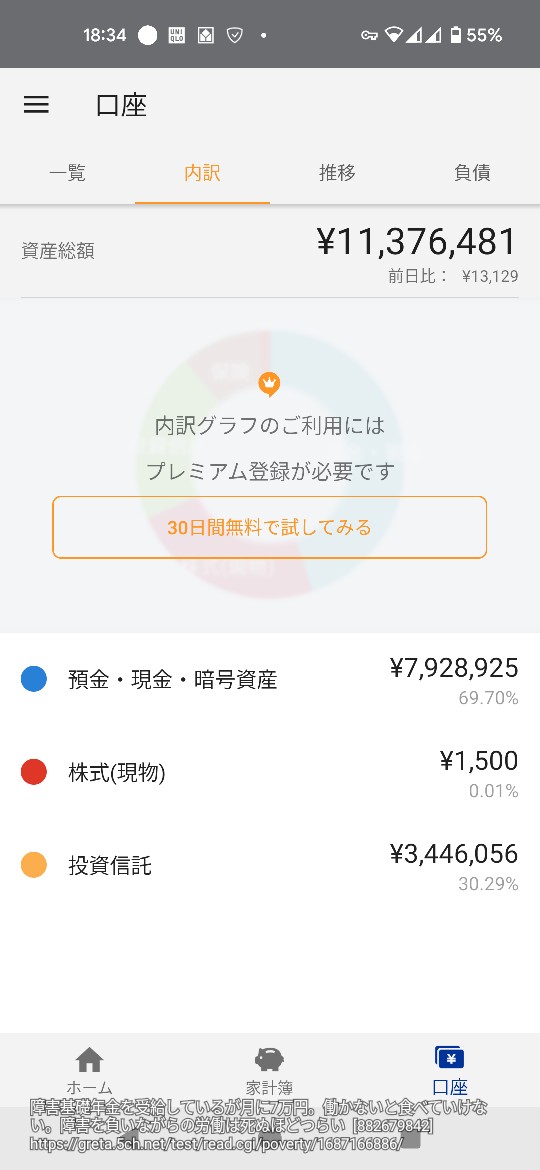Start the 30日間無料で試してみる trial
This screenshot has width=540, height=1170.
pos(269,528)
